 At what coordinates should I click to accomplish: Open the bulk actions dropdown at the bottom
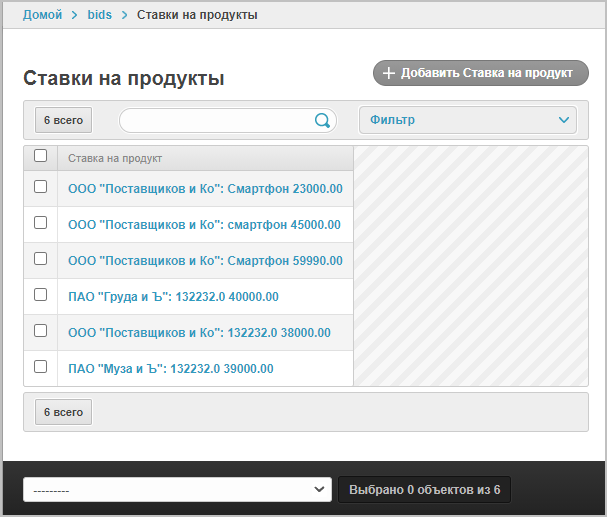(177, 490)
